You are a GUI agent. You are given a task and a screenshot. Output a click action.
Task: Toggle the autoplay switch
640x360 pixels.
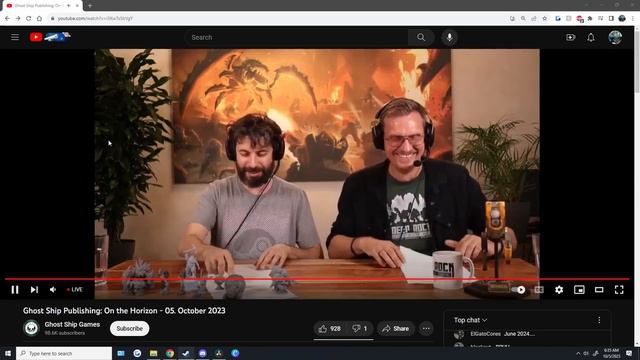(518, 289)
